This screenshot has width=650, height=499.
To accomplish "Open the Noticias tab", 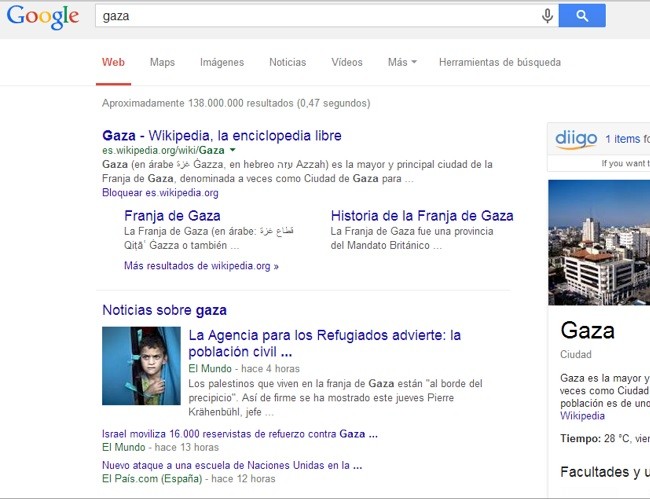I will (287, 62).
